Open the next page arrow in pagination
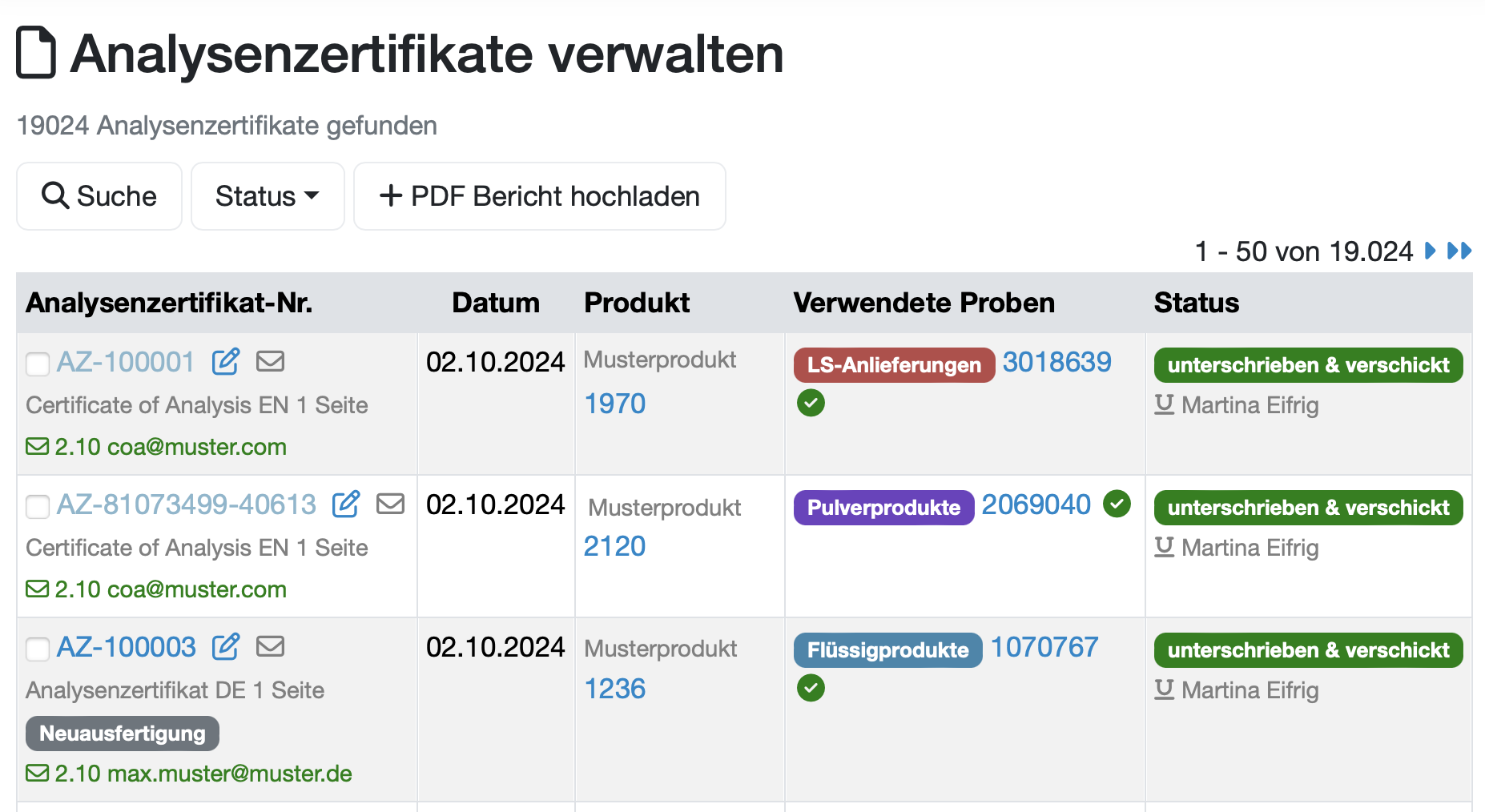 (1431, 251)
